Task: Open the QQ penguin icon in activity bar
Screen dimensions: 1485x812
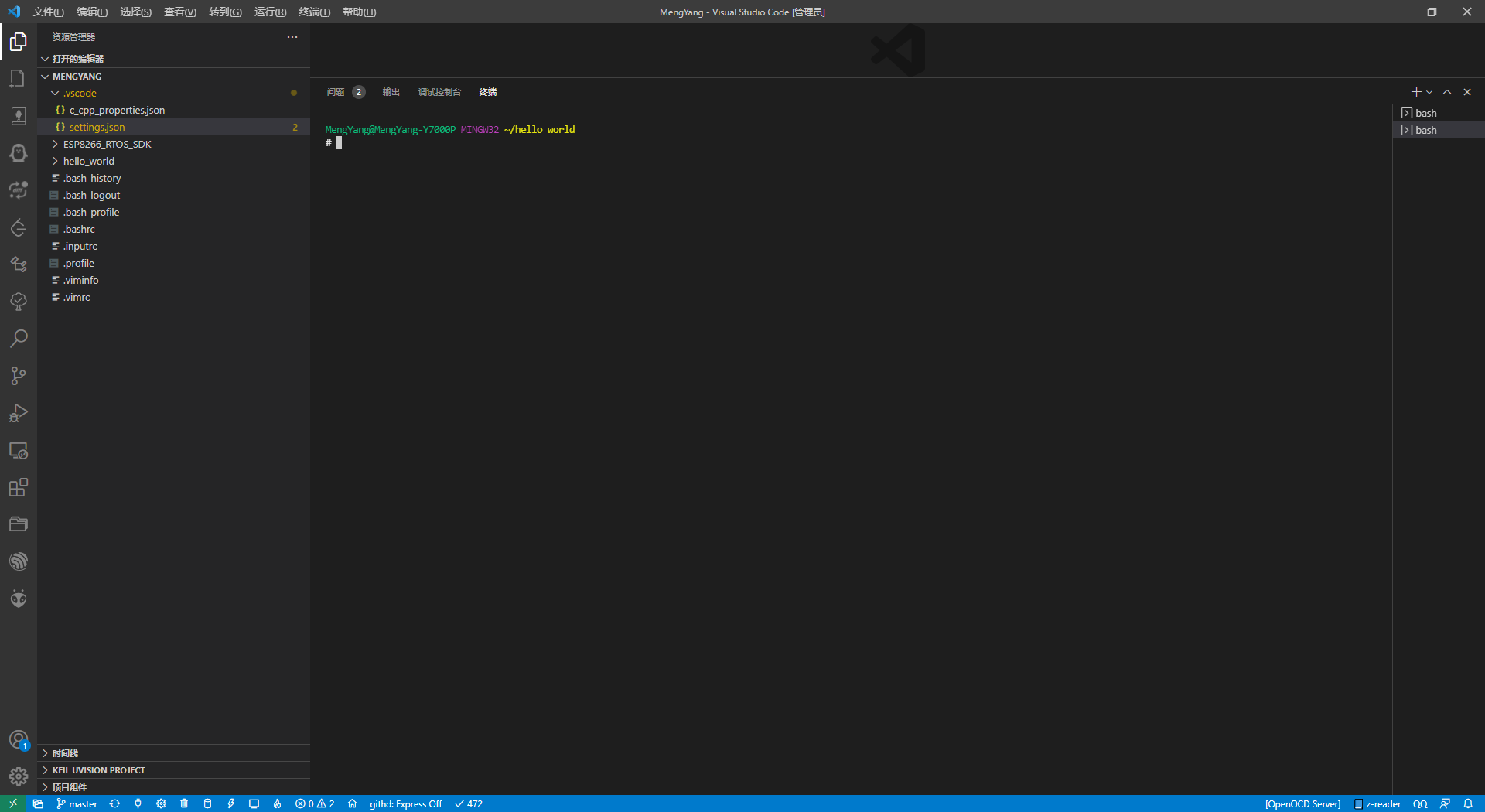Action: tap(19, 153)
